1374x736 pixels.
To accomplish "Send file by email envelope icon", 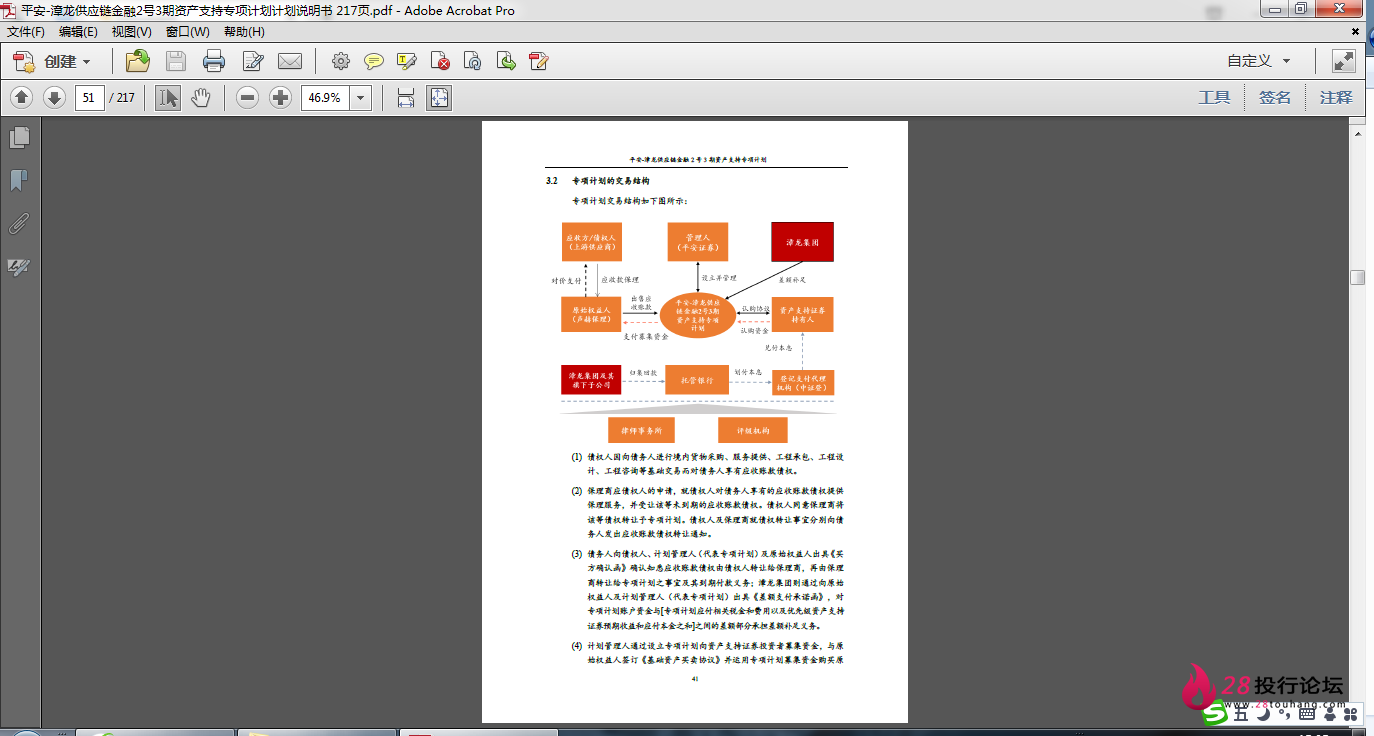I will 290,62.
